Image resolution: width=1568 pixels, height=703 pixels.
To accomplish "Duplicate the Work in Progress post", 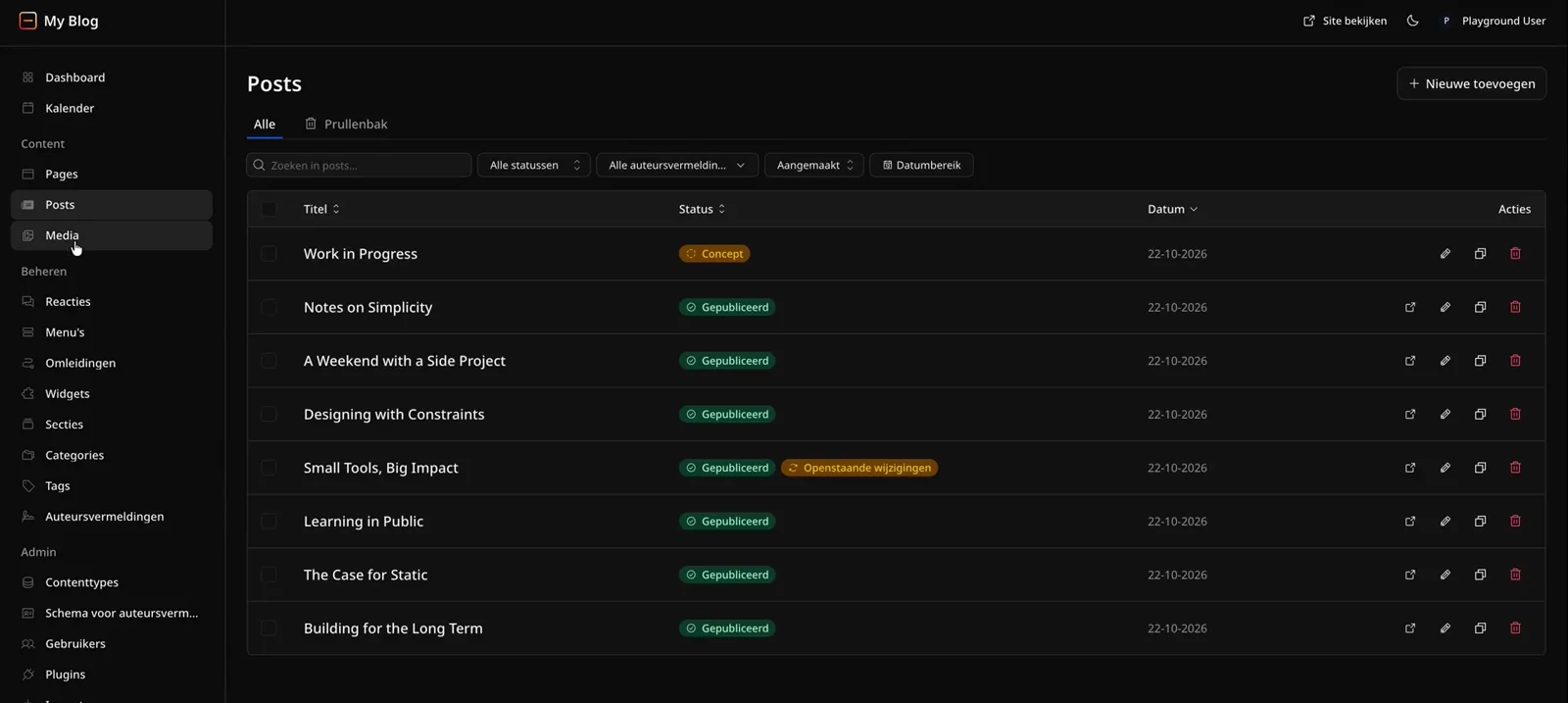I will click(1480, 254).
